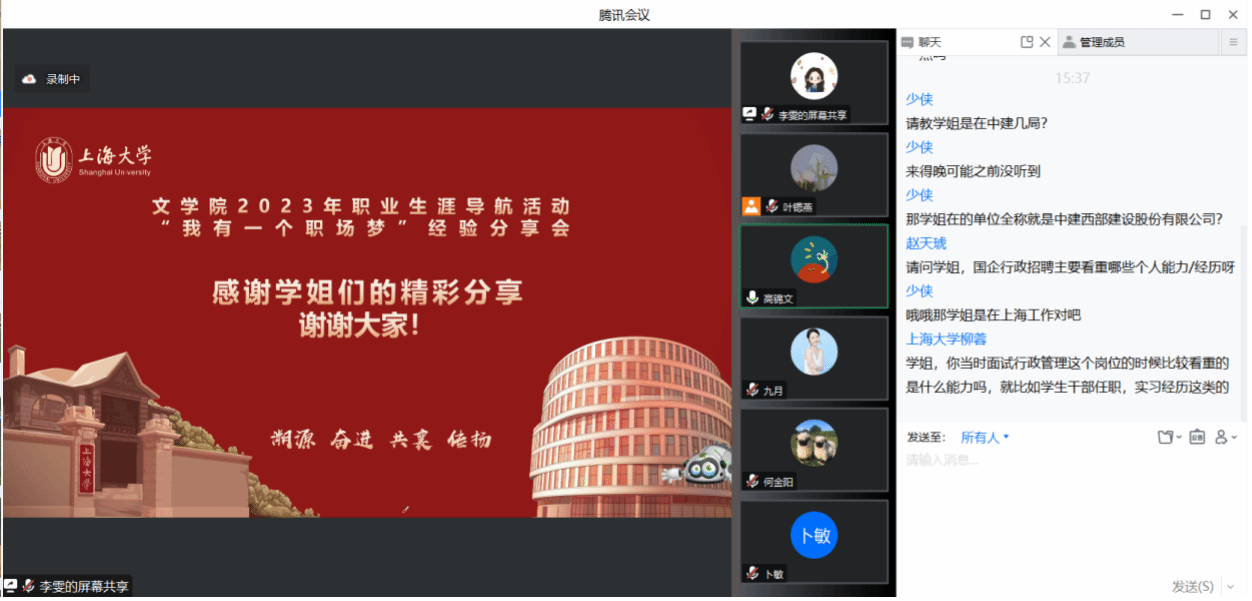This screenshot has height=601, width=1252.
Task: Click the chat permission person icon
Action: click(x=1221, y=437)
